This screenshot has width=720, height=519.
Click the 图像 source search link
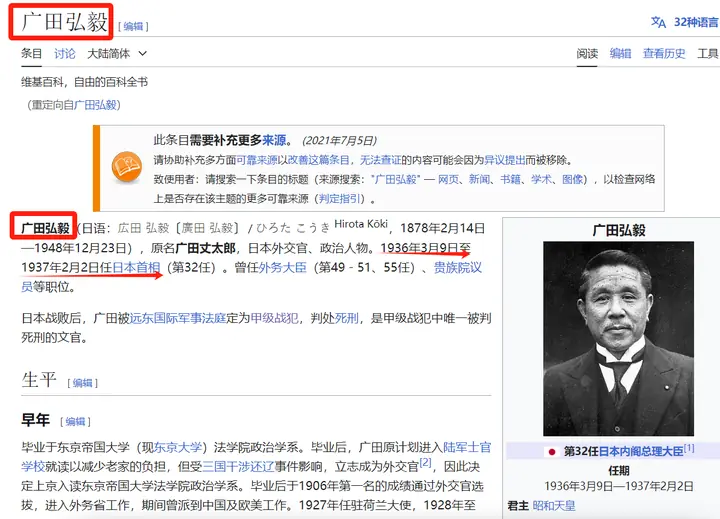click(573, 179)
